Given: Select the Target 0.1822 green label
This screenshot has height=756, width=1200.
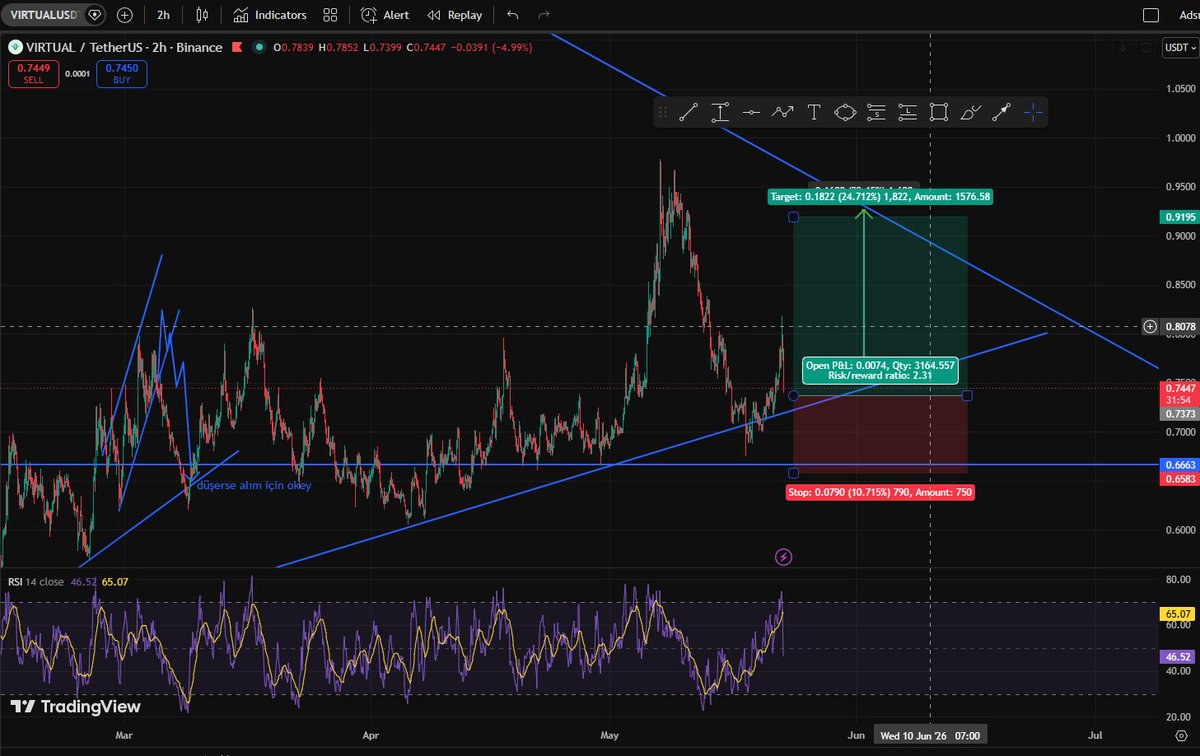Looking at the screenshot, I should click(x=880, y=198).
